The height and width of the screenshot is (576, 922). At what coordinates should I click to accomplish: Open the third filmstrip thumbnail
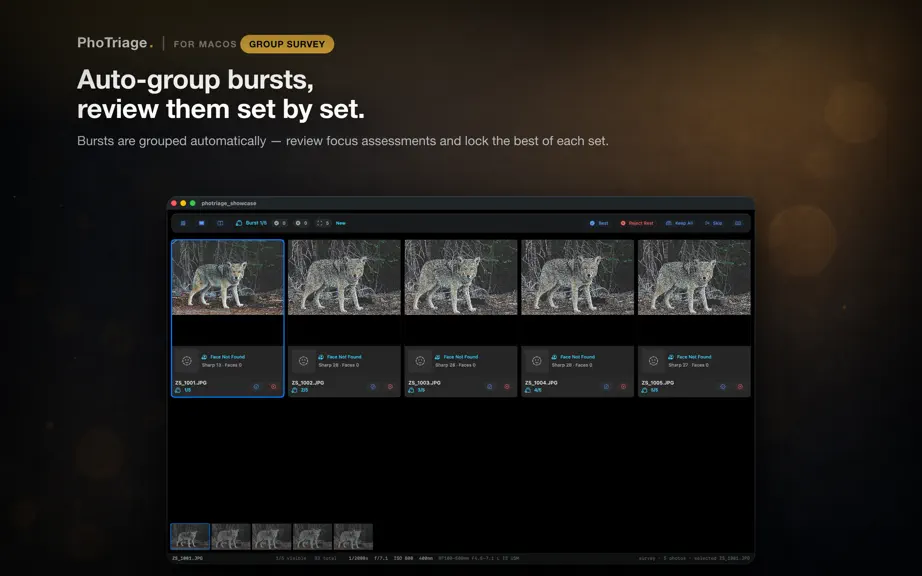272,536
